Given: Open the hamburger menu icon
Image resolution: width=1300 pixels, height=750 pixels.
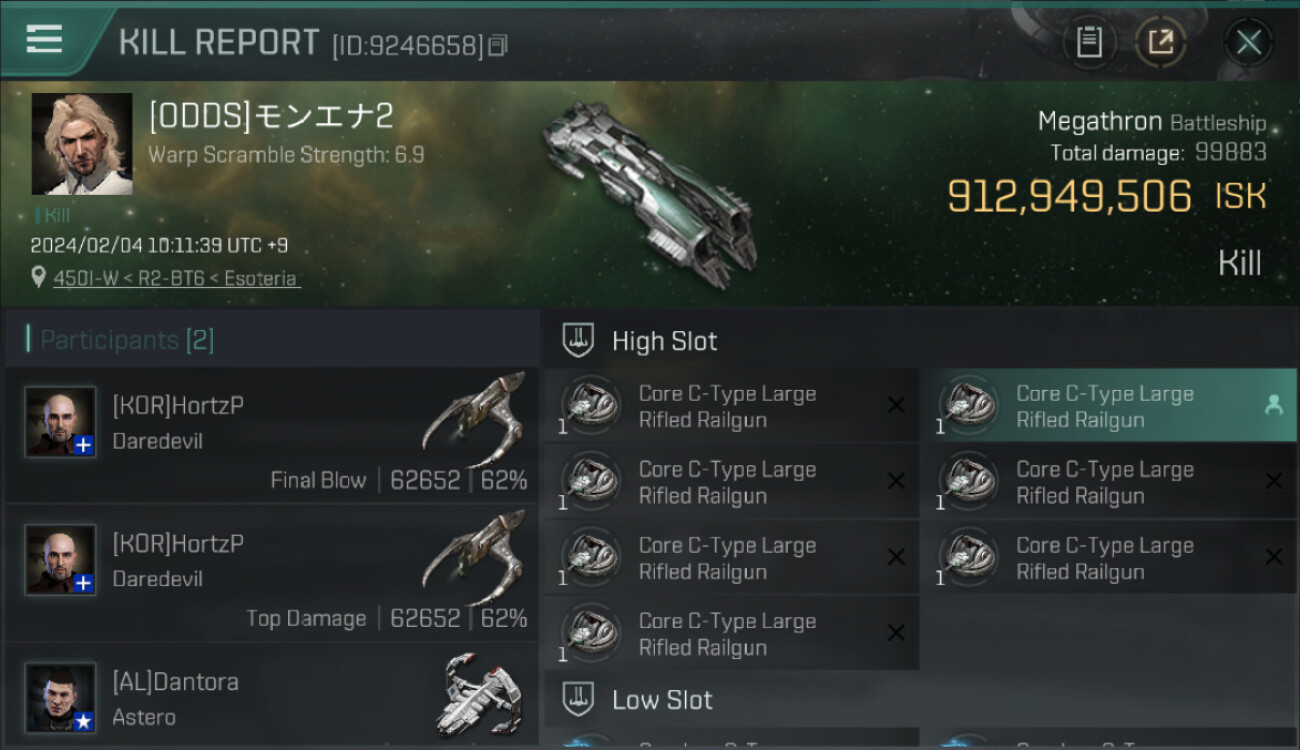Looking at the screenshot, I should click(44, 39).
